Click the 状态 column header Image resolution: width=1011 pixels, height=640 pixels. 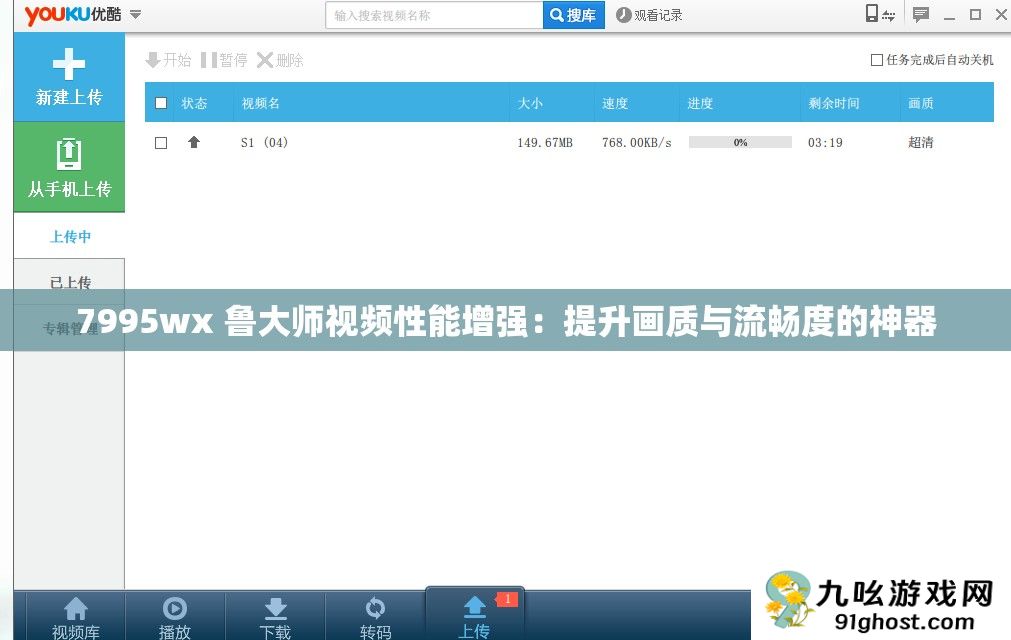pyautogui.click(x=194, y=103)
